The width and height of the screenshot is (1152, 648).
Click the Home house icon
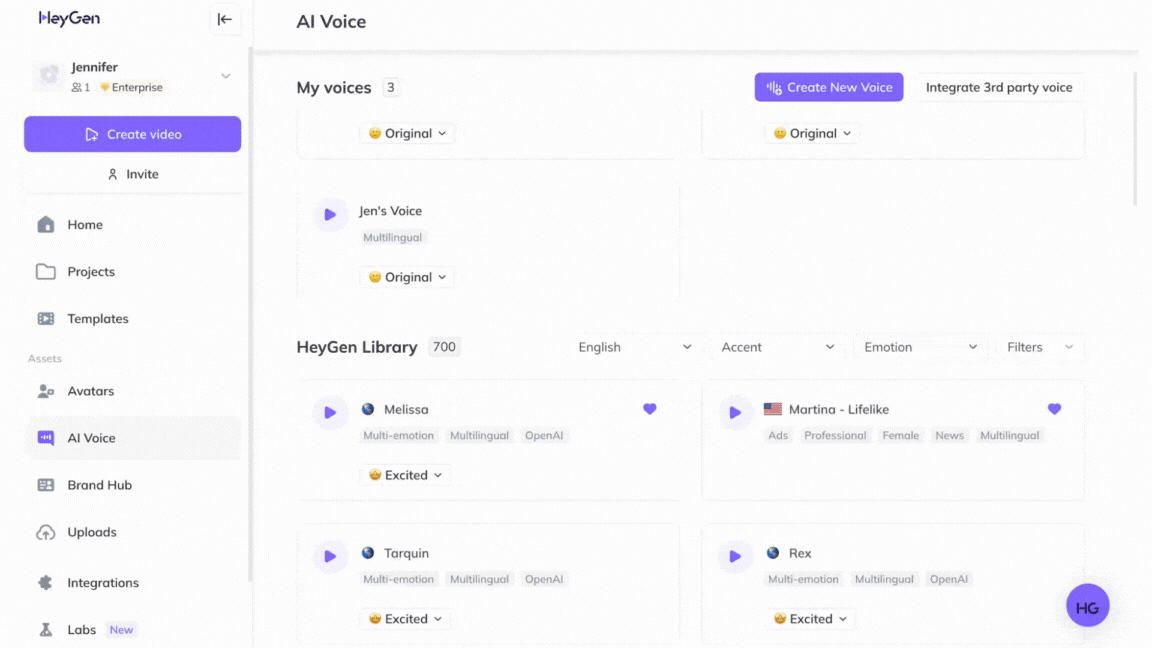46,224
